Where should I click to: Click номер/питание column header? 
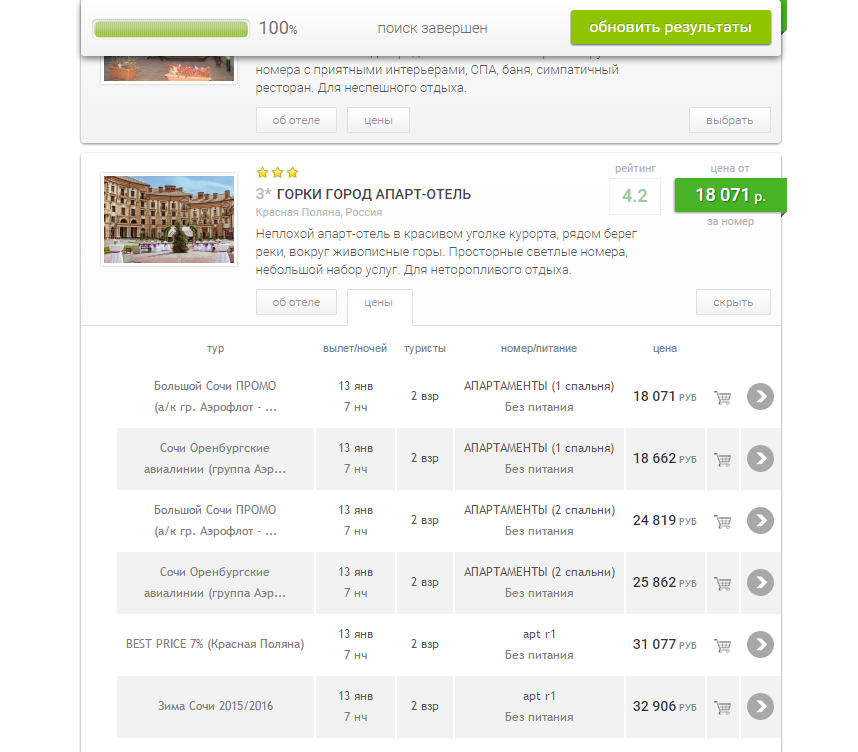538,348
